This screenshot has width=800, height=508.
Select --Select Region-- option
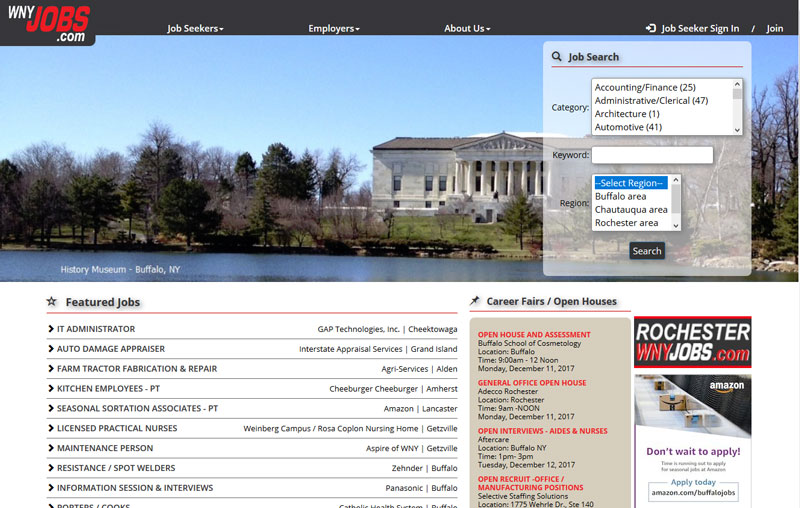coord(631,183)
